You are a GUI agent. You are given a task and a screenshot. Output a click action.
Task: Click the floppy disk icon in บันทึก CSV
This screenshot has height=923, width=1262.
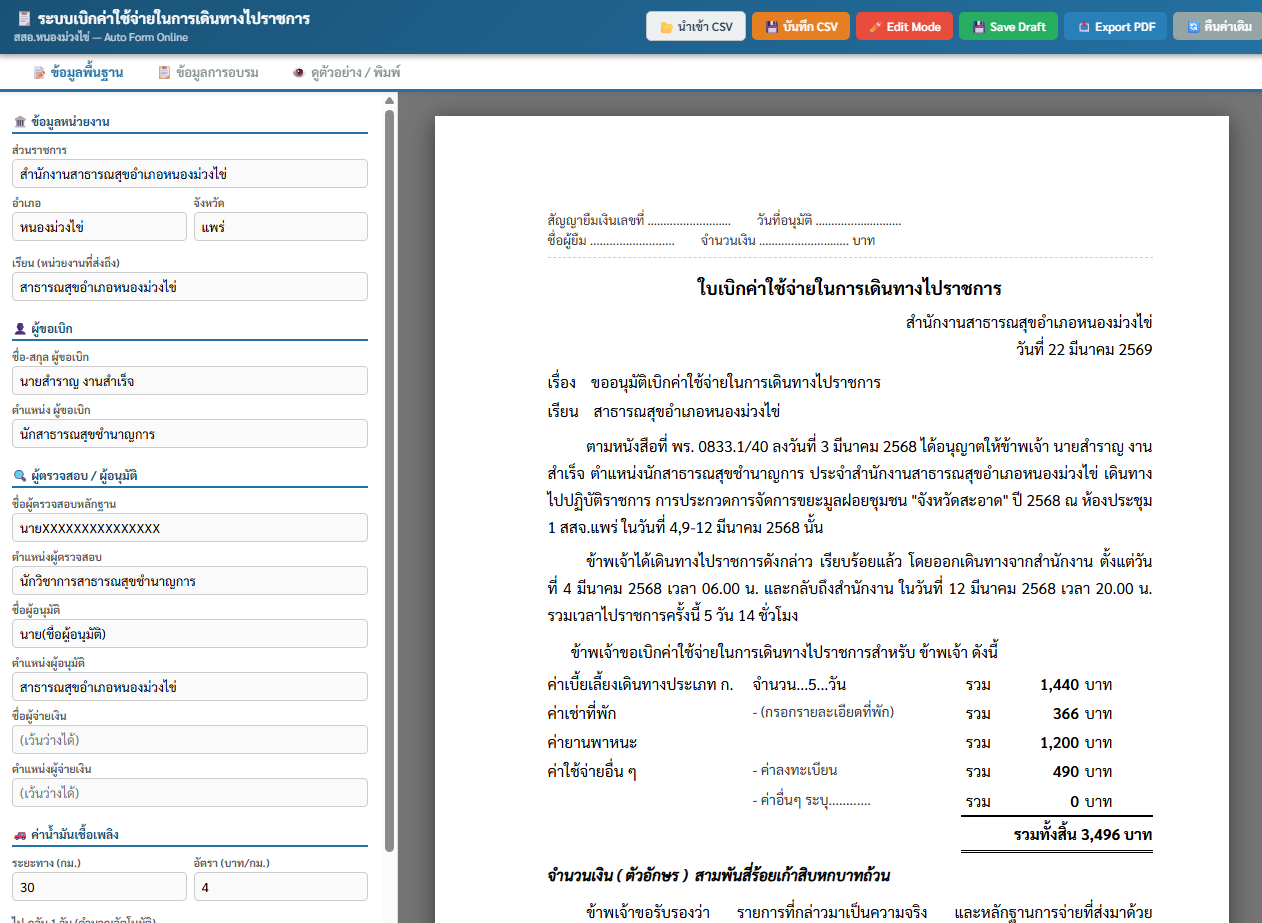[x=772, y=27]
